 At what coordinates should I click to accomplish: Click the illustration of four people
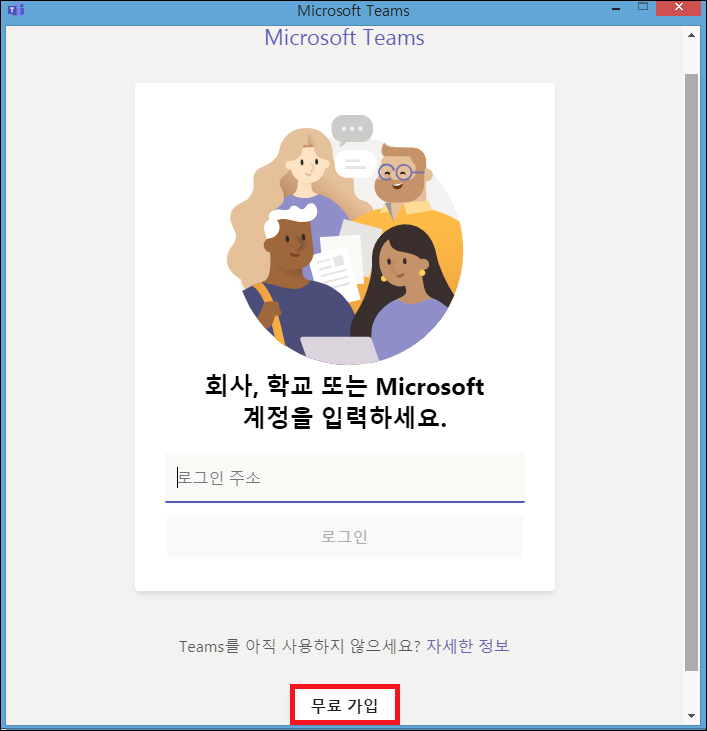[x=345, y=240]
